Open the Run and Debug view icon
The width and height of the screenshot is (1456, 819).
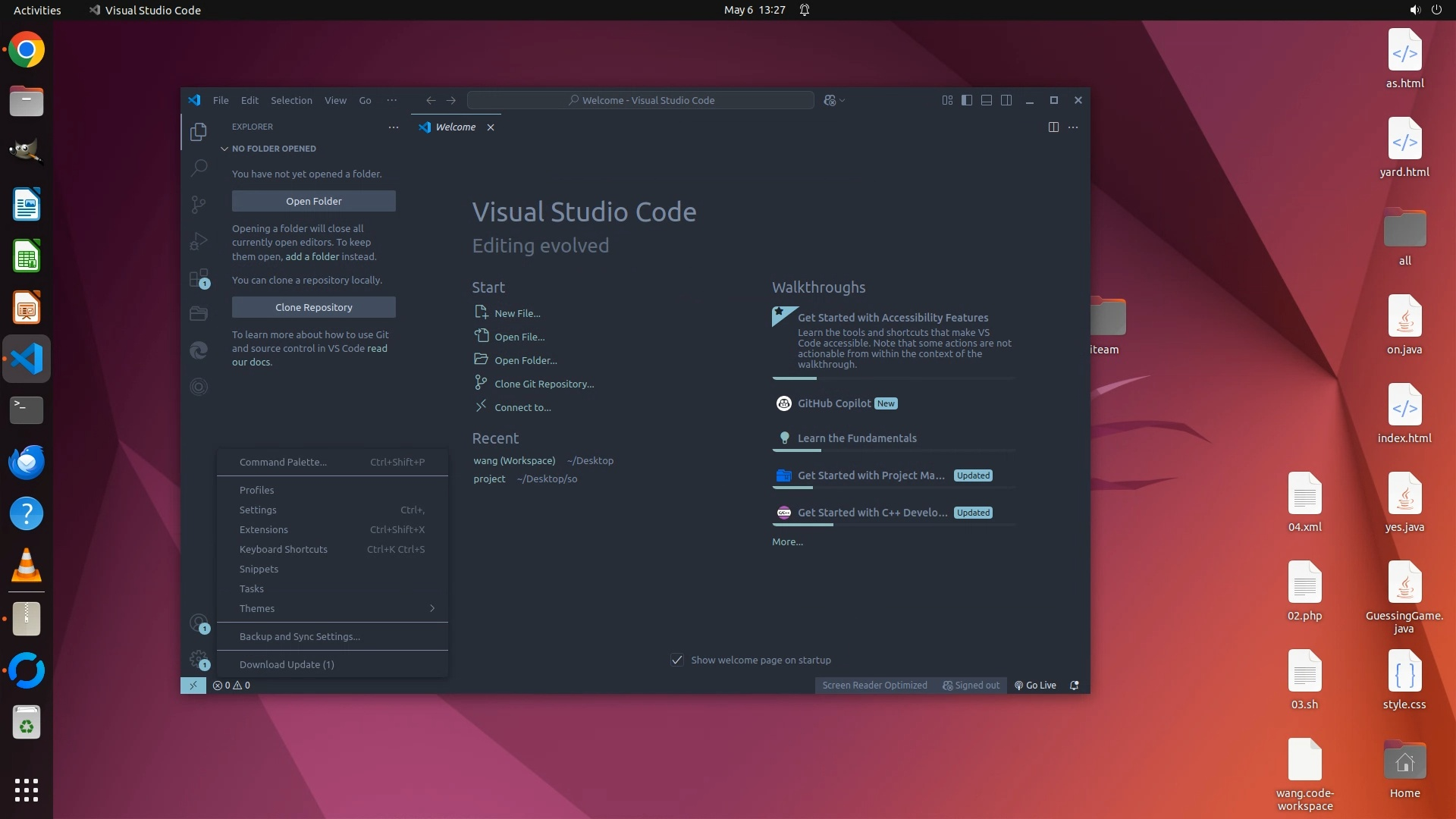pyautogui.click(x=199, y=241)
